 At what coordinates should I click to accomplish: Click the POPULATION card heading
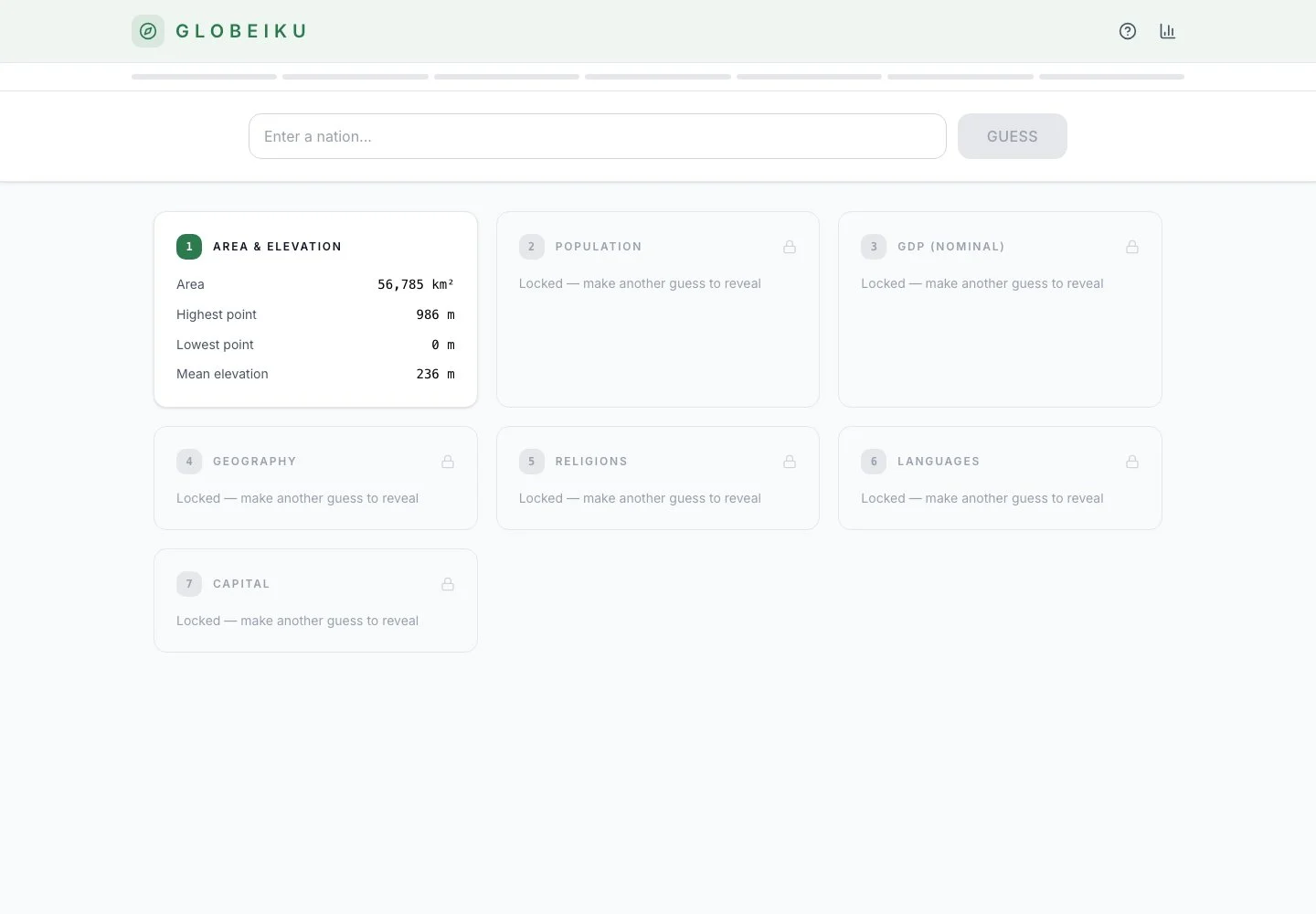[x=599, y=247]
